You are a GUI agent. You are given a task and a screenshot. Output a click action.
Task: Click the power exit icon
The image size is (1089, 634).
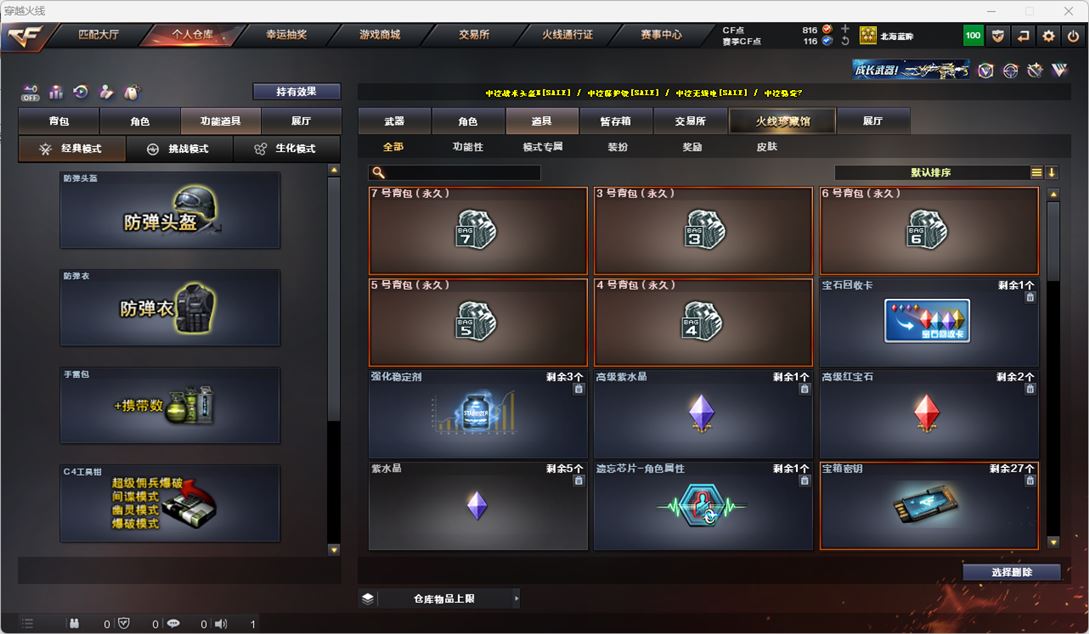tap(1073, 36)
